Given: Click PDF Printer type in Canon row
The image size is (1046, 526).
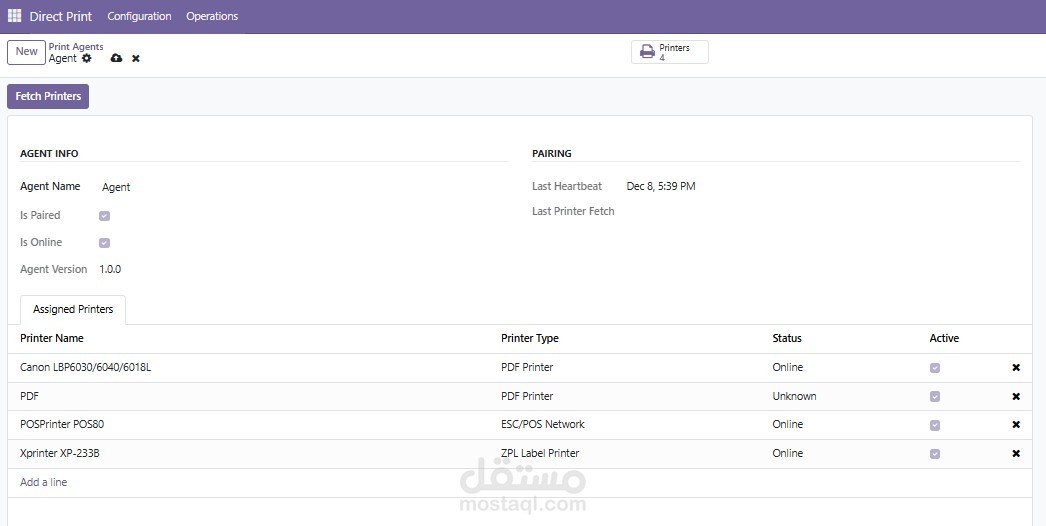Looking at the screenshot, I should point(527,367).
